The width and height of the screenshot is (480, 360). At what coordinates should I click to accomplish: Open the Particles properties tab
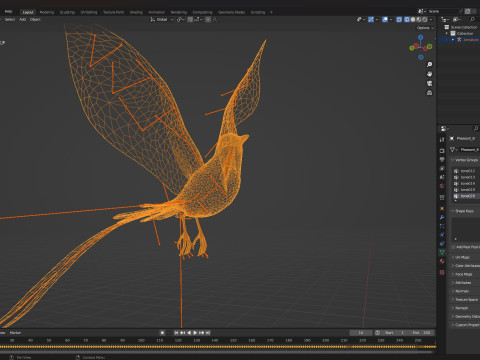(442, 226)
